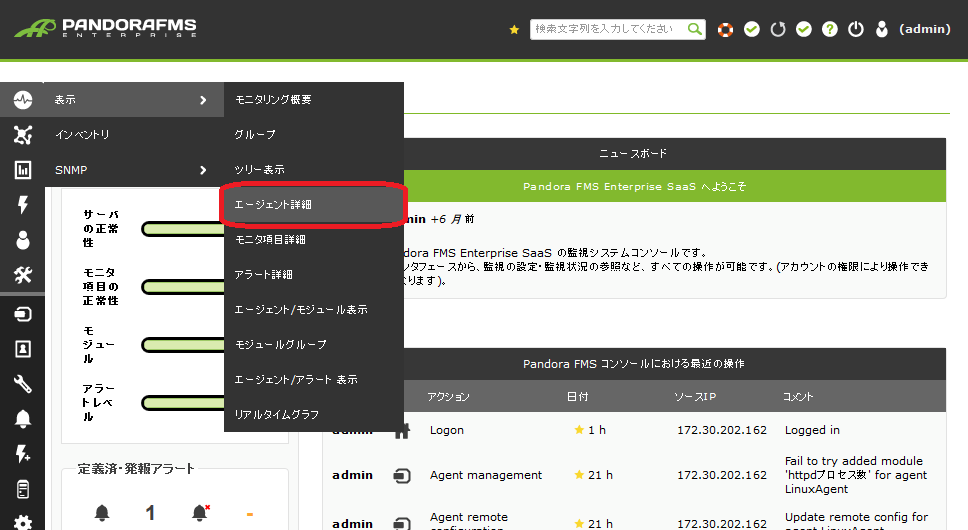Click the magnifier search icon
The image size is (968, 530).
695,29
